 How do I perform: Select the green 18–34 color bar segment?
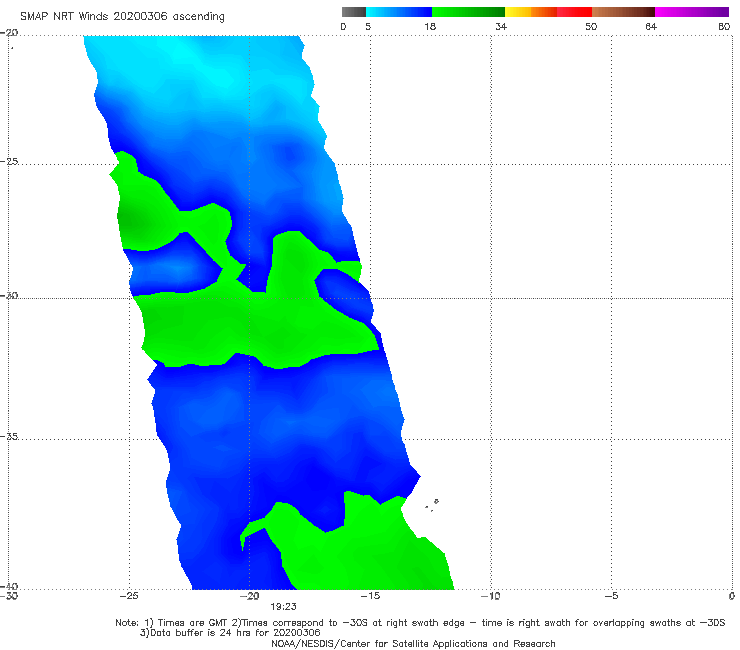click(468, 12)
